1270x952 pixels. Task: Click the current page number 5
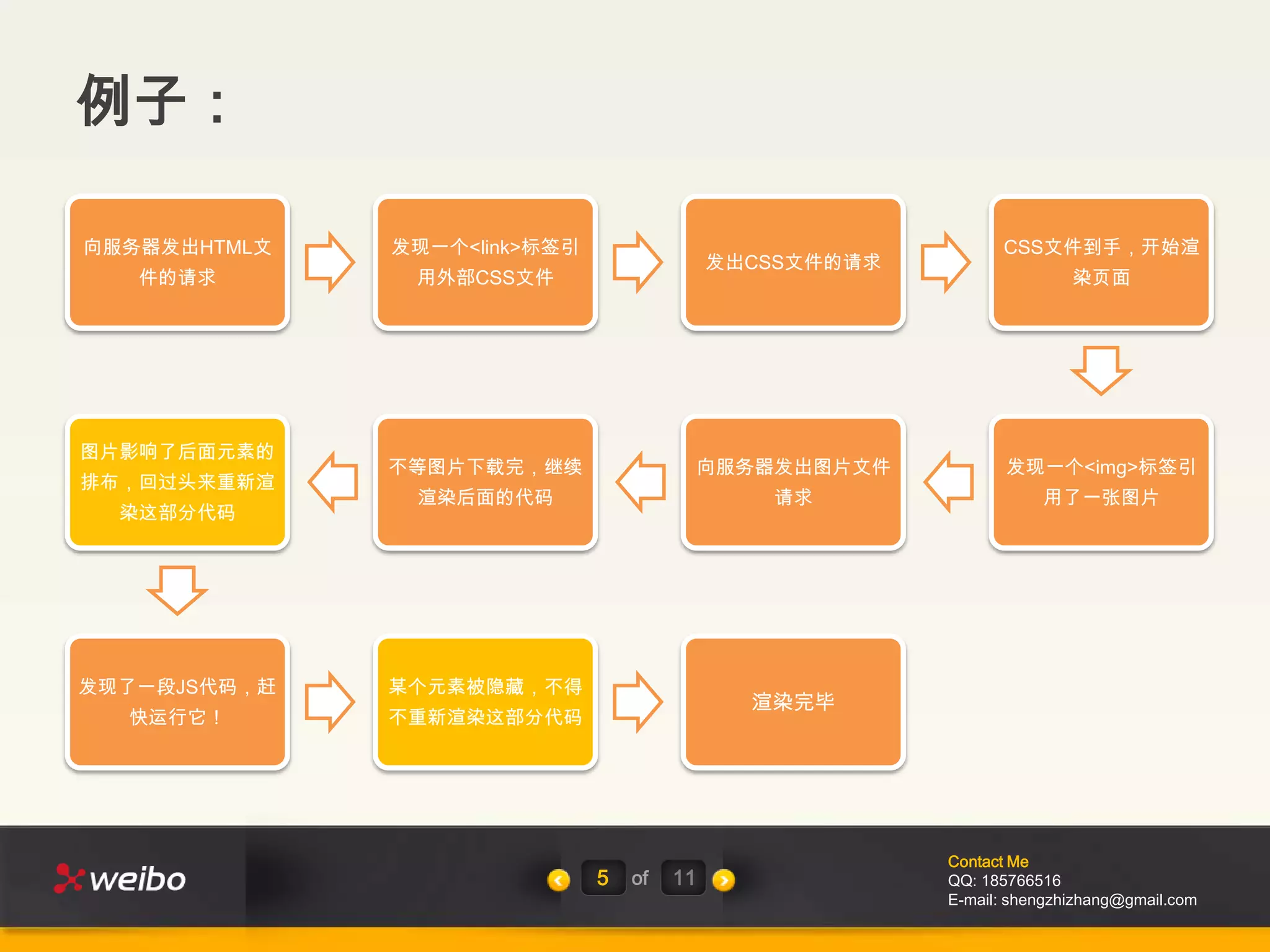603,878
